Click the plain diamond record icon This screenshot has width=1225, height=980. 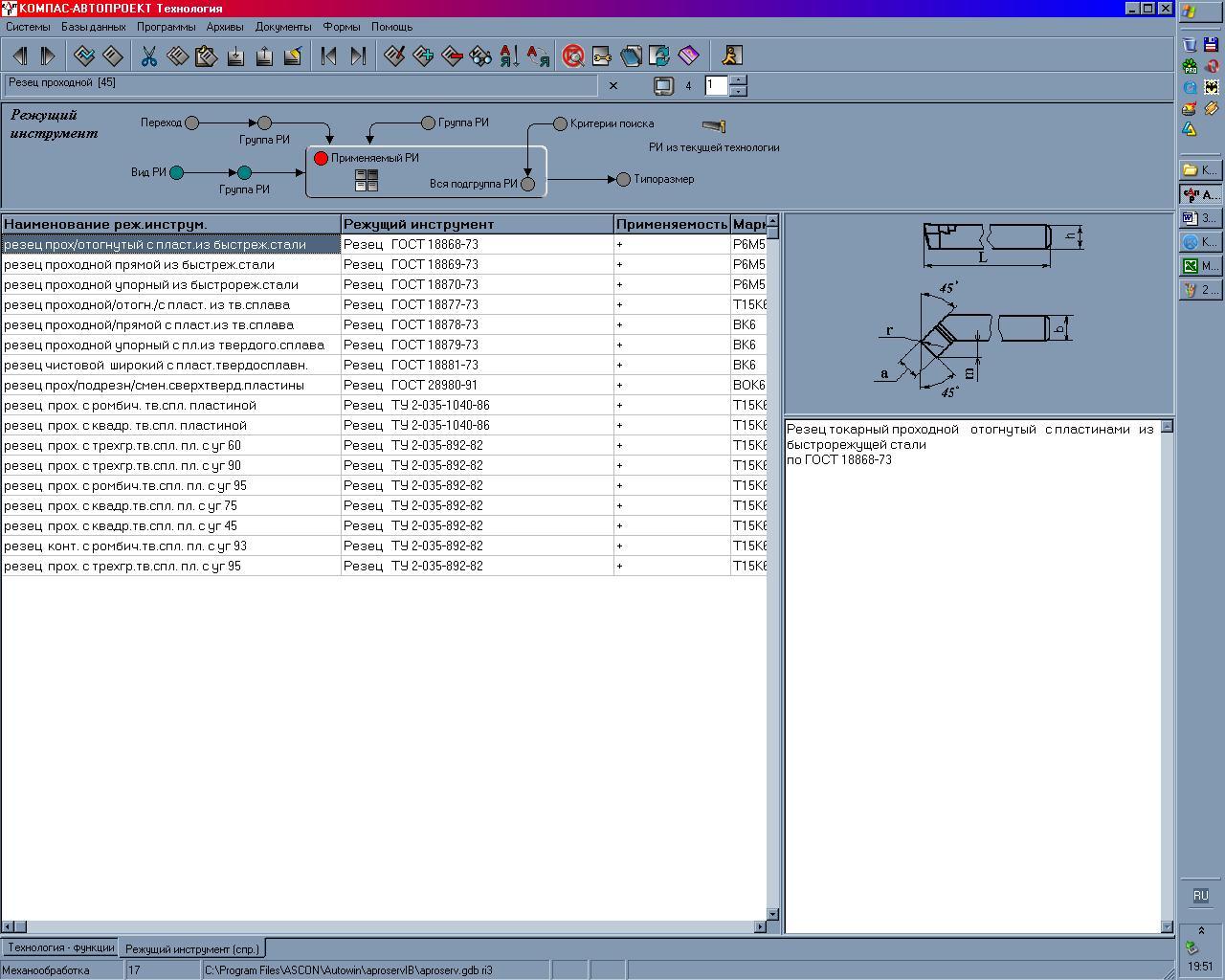click(112, 56)
